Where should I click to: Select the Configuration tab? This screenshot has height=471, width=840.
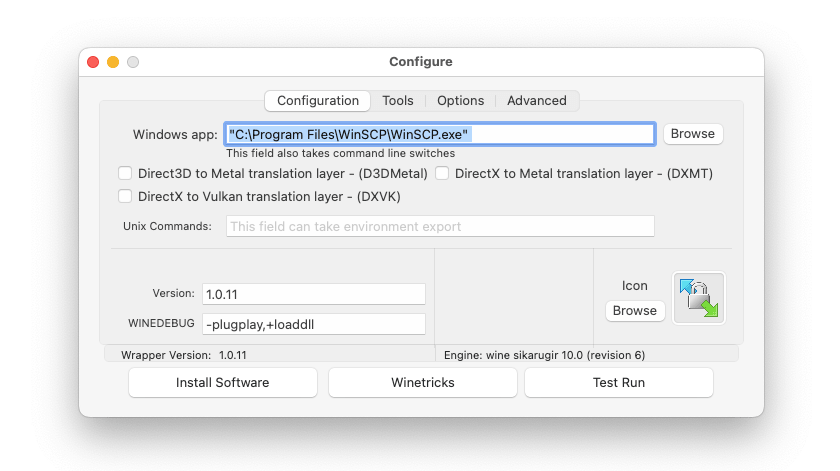click(x=318, y=101)
